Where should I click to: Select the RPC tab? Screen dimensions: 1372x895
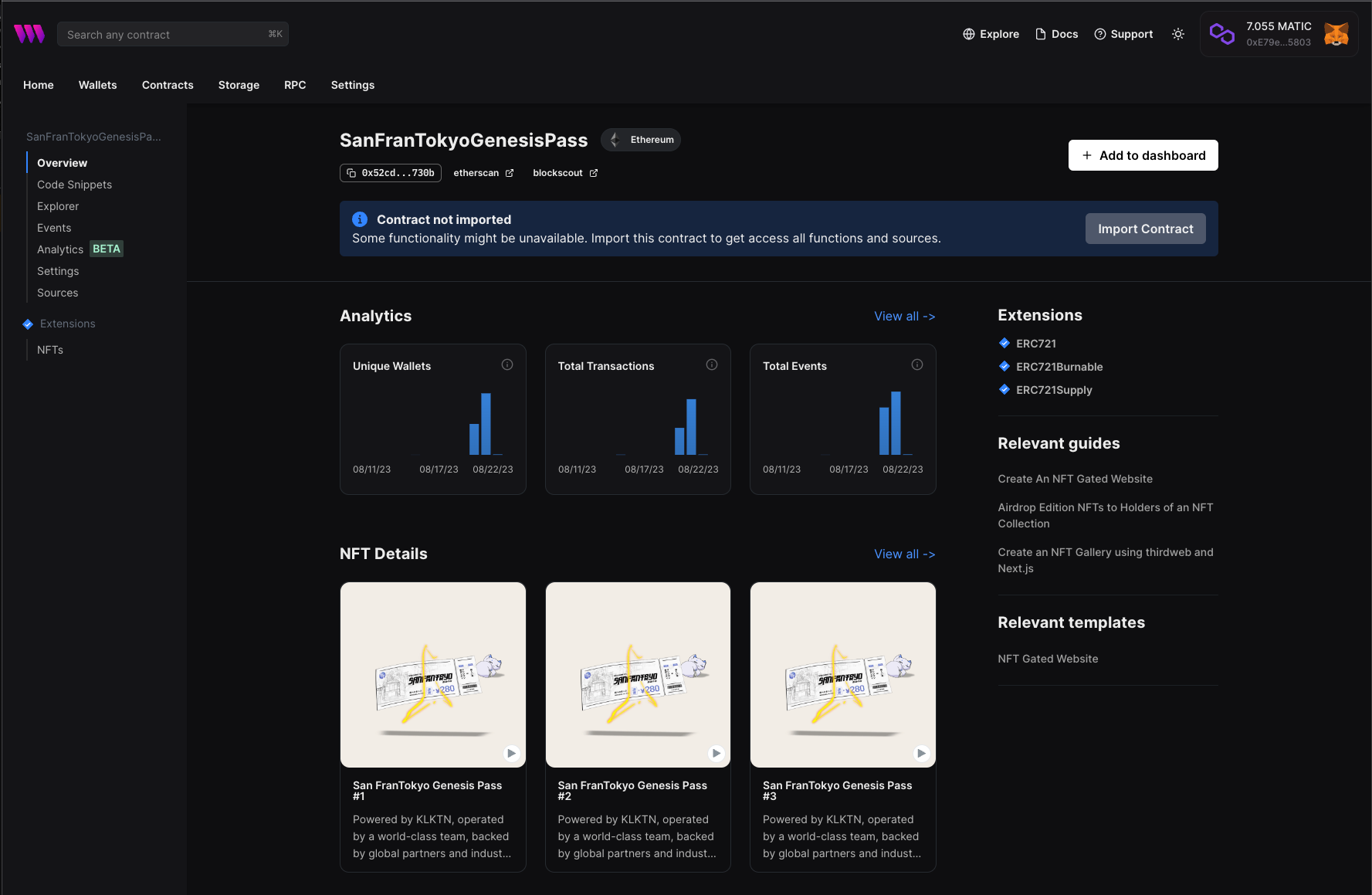295,85
